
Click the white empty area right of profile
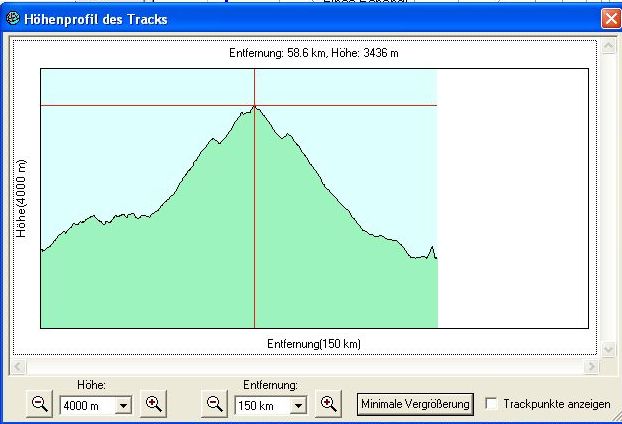tap(512, 200)
